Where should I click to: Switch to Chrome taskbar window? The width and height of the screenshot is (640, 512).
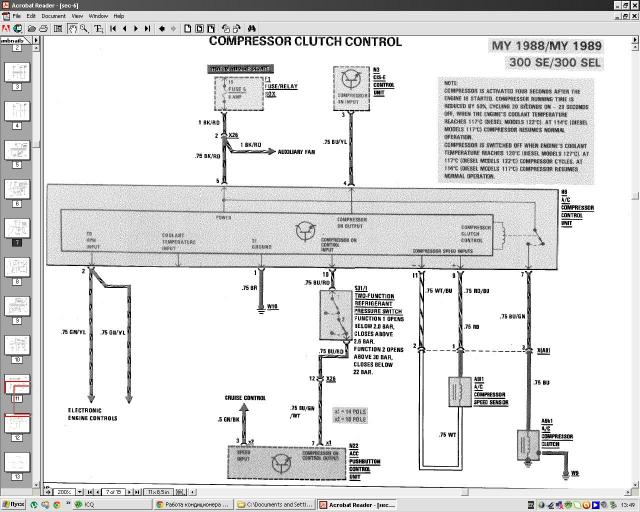pyautogui.click(x=194, y=505)
